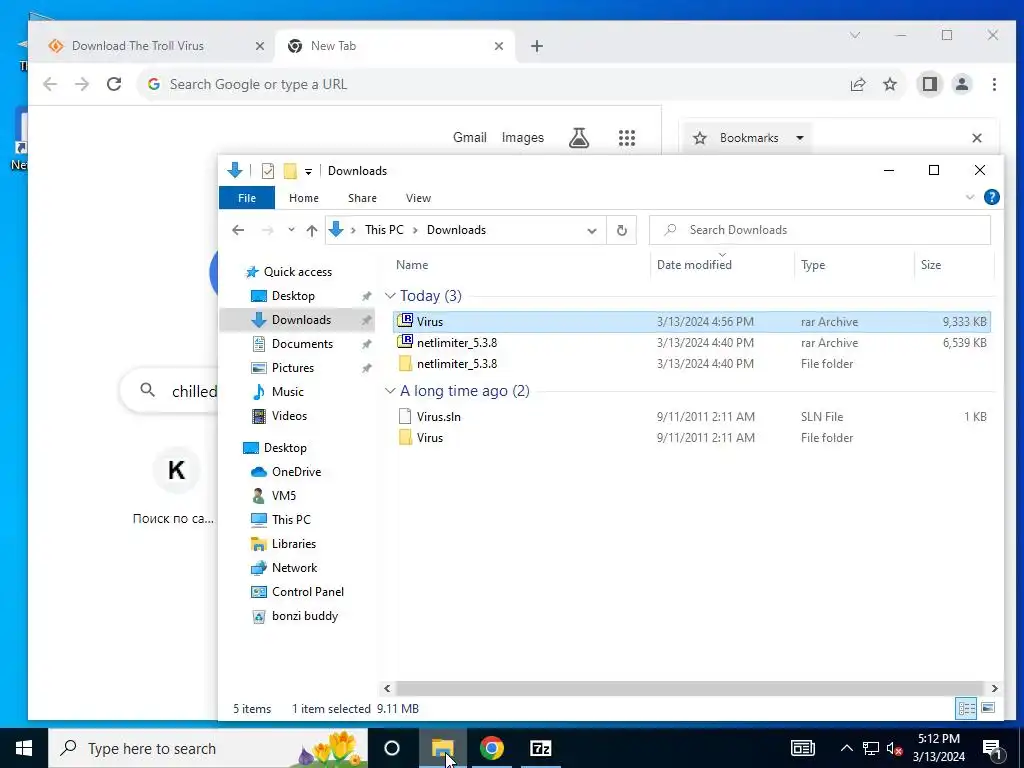This screenshot has height=768, width=1024.
Task: Open the Windows Start menu
Action: click(x=24, y=748)
